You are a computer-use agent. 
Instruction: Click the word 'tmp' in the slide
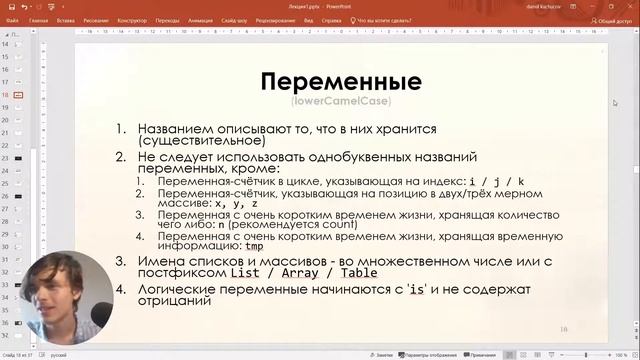pyautogui.click(x=254, y=246)
